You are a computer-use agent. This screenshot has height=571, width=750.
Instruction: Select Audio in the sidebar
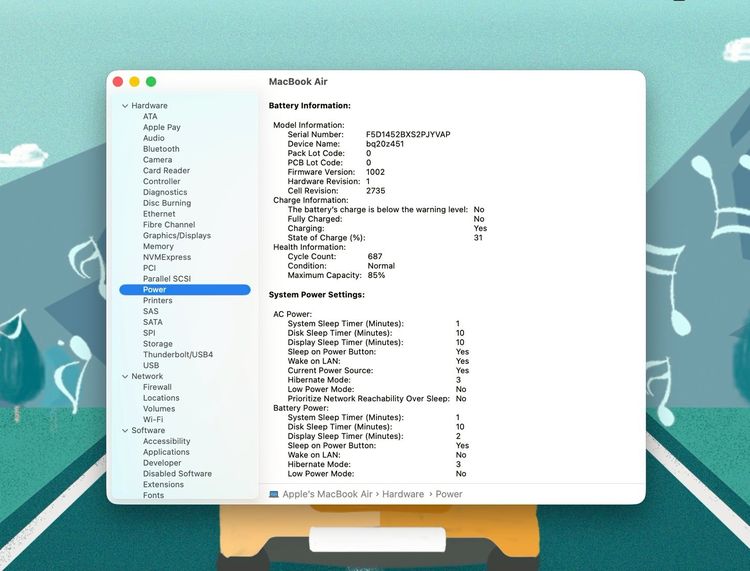154,138
